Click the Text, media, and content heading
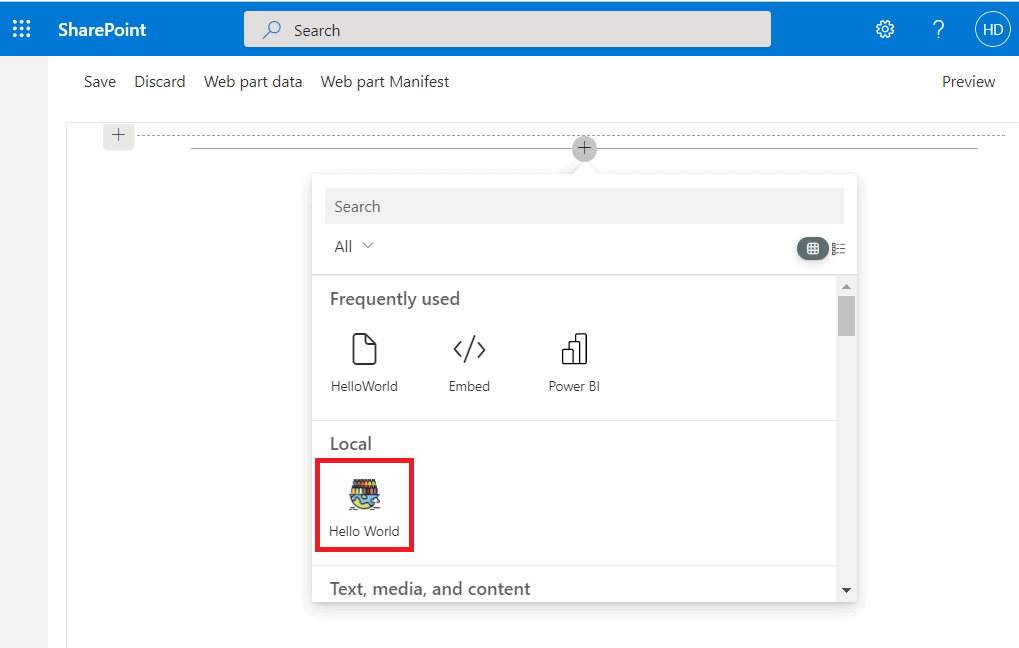The height and width of the screenshot is (648, 1019). (430, 589)
